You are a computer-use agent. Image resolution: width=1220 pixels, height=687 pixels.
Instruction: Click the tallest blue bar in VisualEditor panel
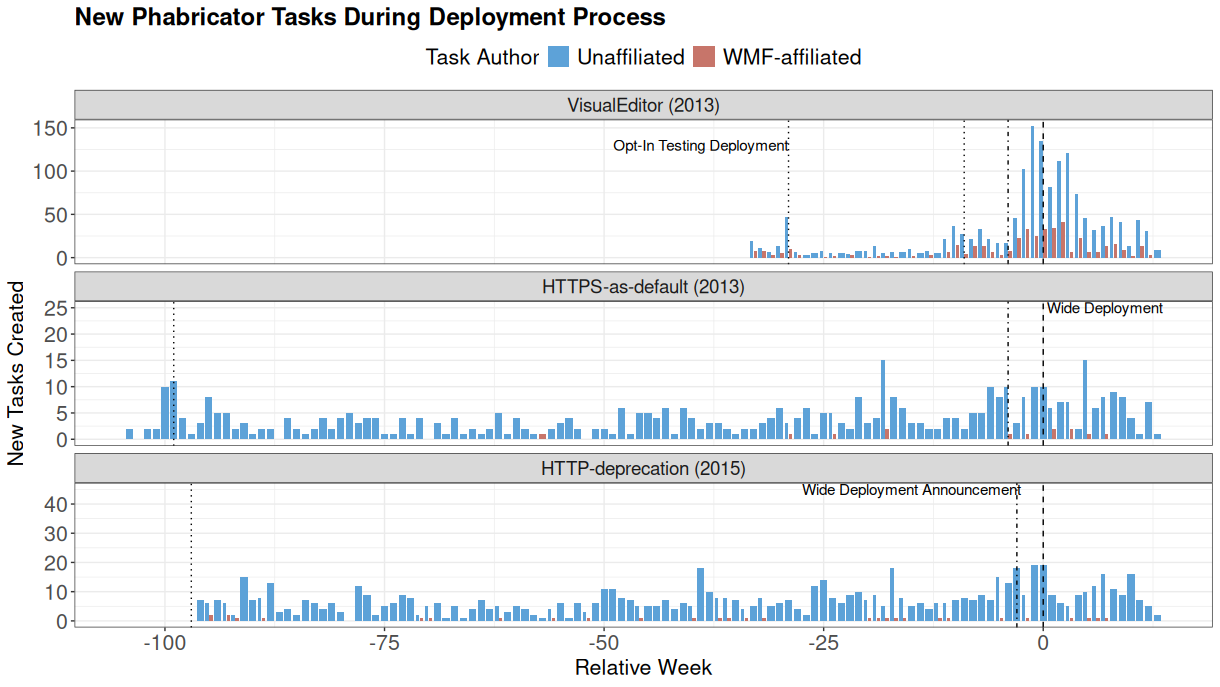(x=1032, y=192)
